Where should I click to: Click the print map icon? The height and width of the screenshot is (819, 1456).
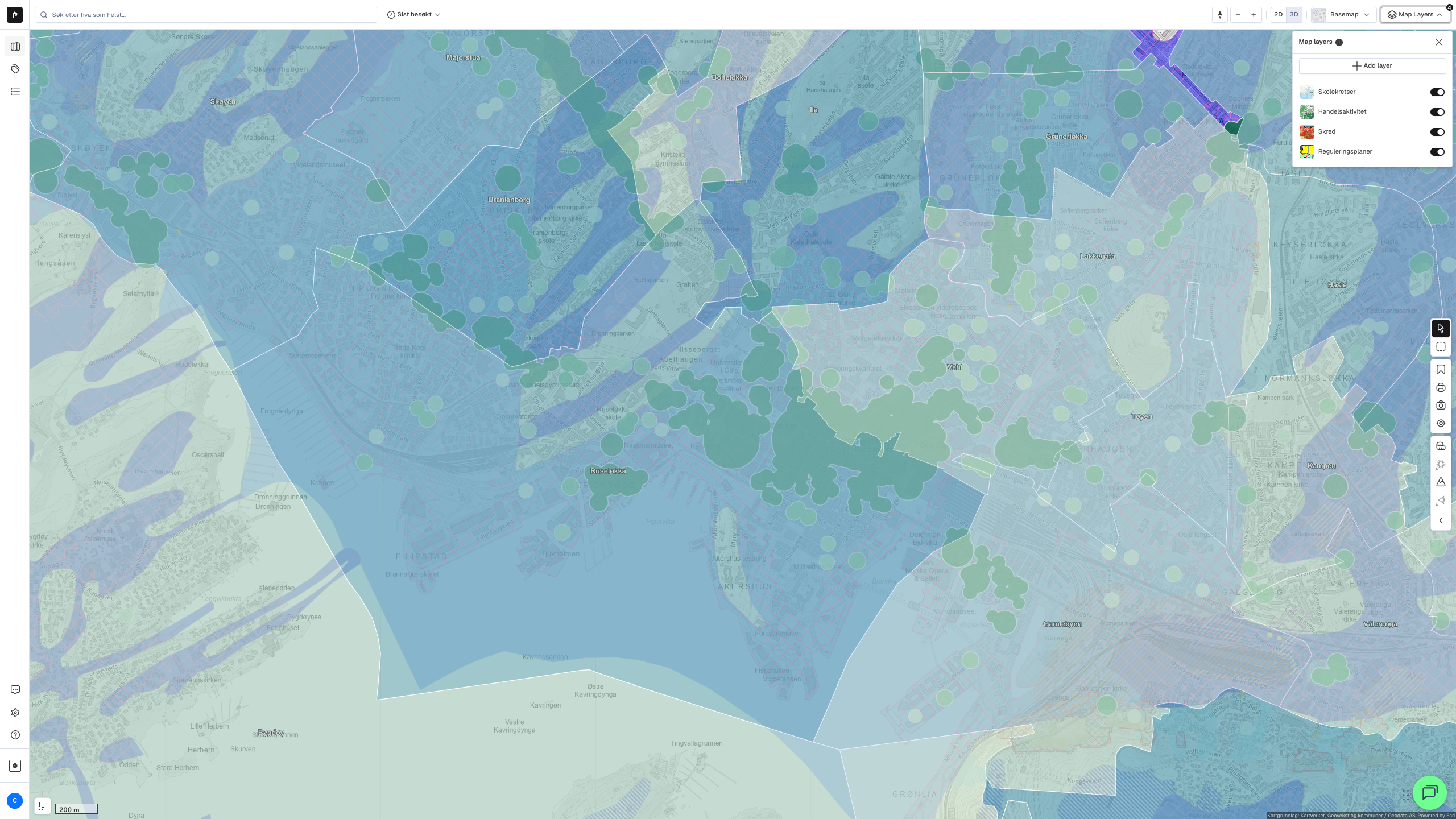[1441, 388]
